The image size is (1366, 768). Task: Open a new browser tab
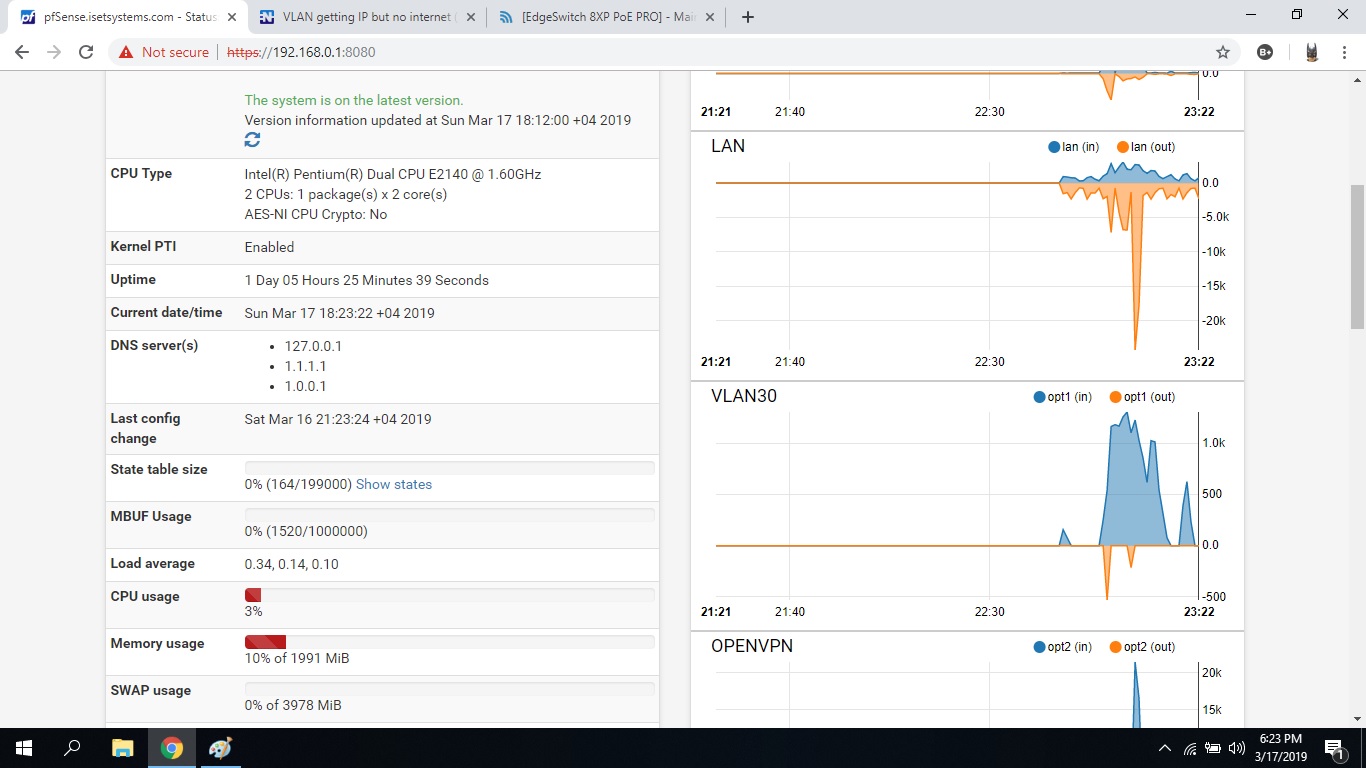pyautogui.click(x=748, y=17)
